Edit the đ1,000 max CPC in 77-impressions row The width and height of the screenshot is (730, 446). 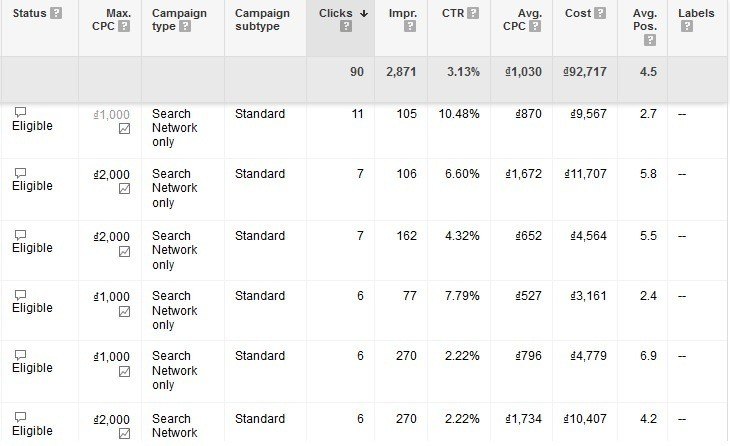coord(112,297)
